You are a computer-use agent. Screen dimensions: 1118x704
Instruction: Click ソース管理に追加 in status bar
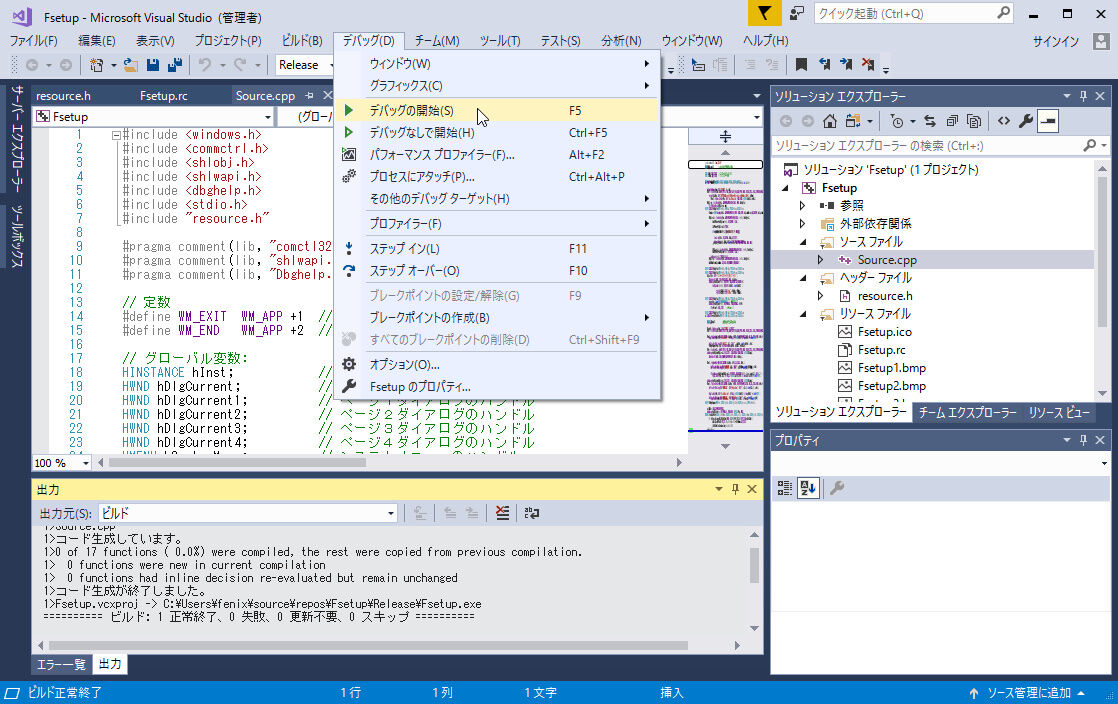click(x=1028, y=693)
